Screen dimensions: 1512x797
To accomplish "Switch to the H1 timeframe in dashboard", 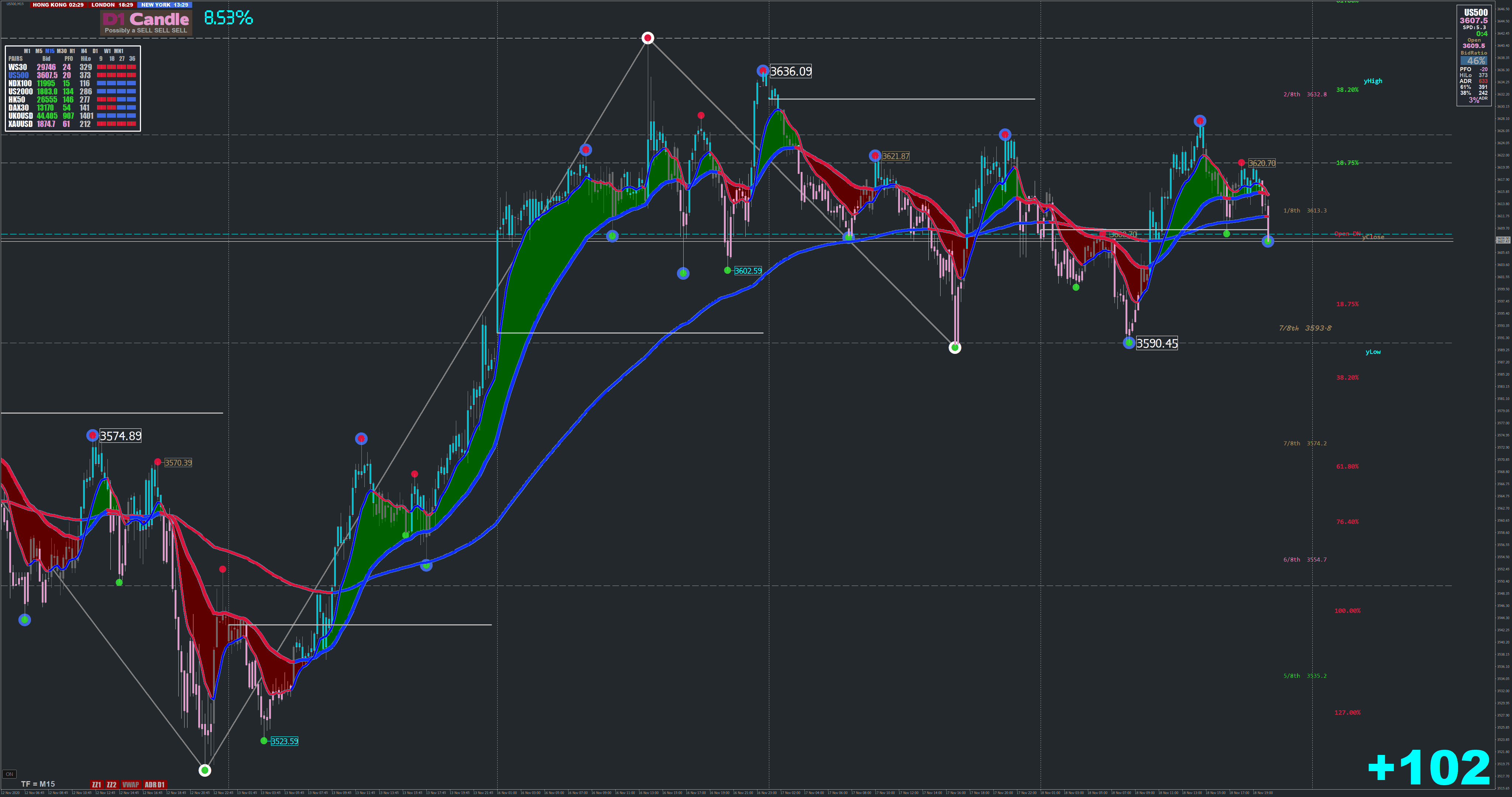I will pyautogui.click(x=72, y=51).
